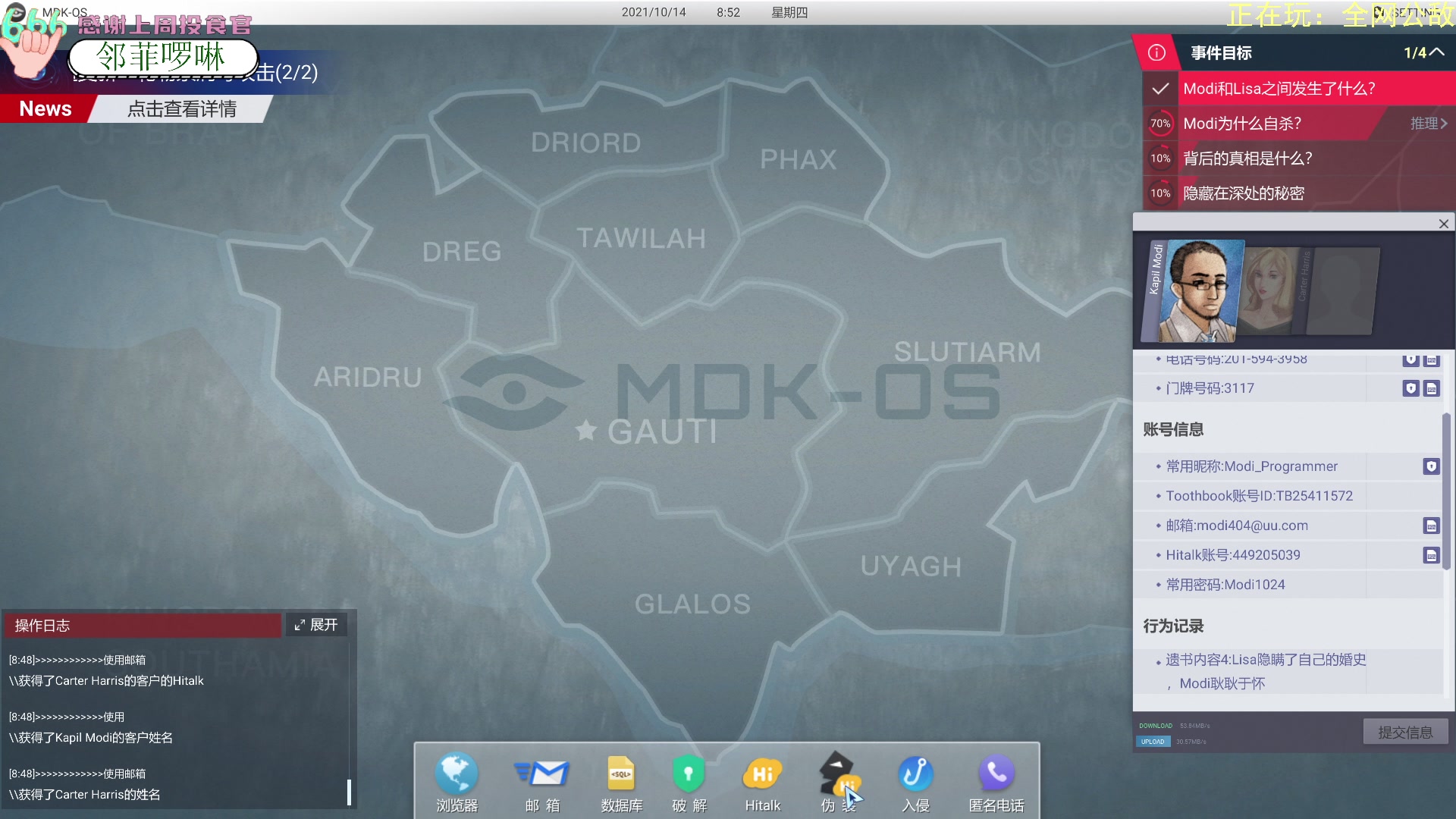
Task: Click the PHAX region on the map
Action: pos(799,159)
